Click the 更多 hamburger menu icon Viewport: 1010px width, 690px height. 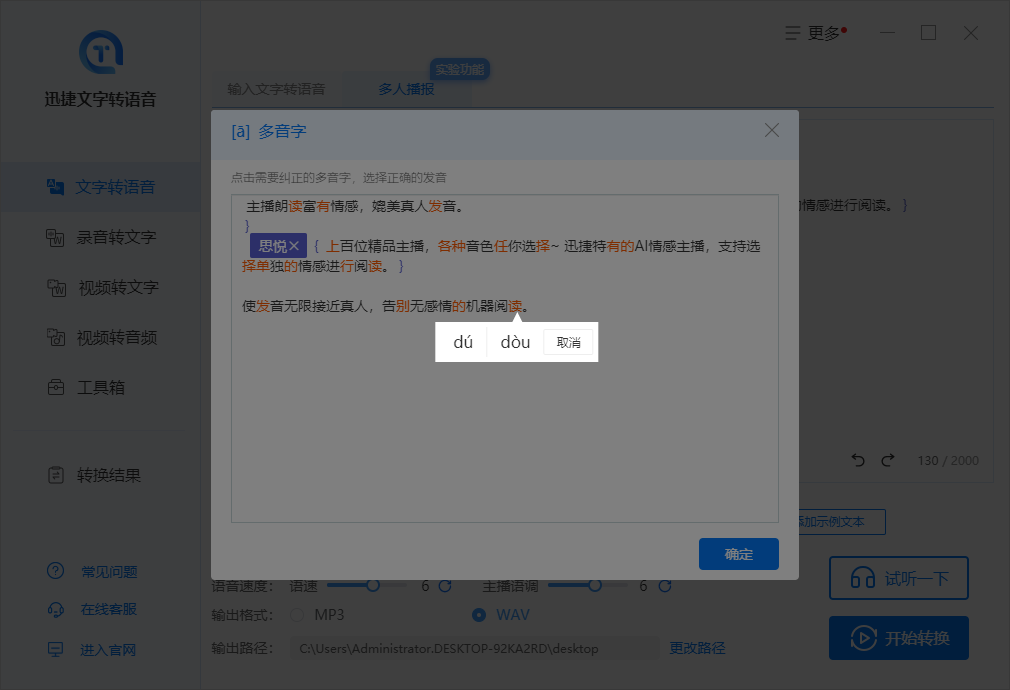coord(793,33)
